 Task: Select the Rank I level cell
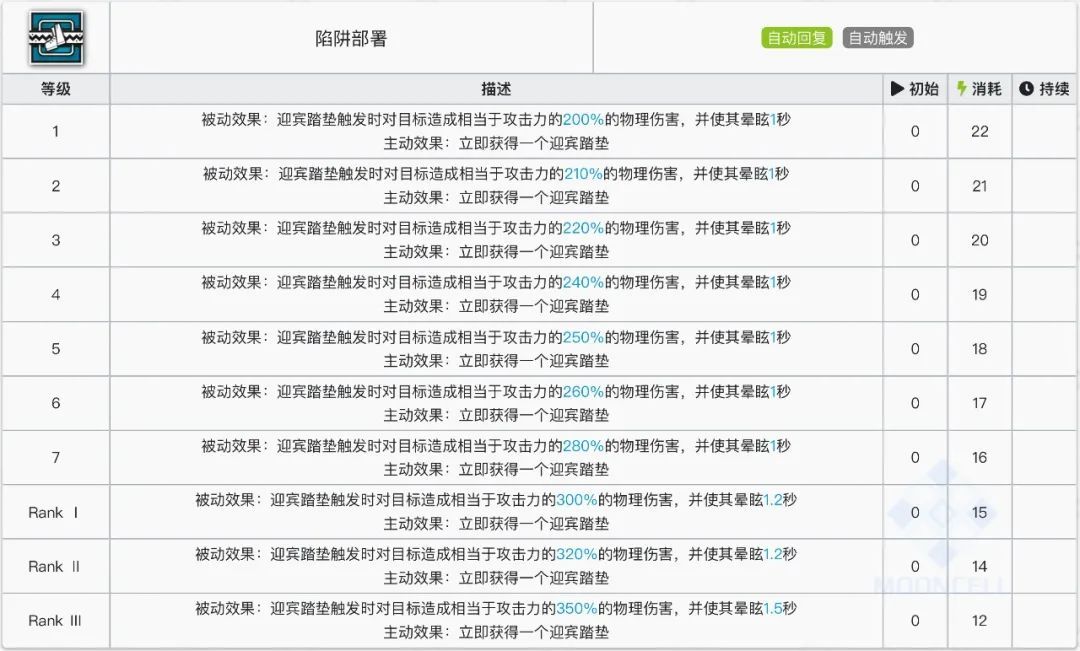pyautogui.click(x=55, y=512)
